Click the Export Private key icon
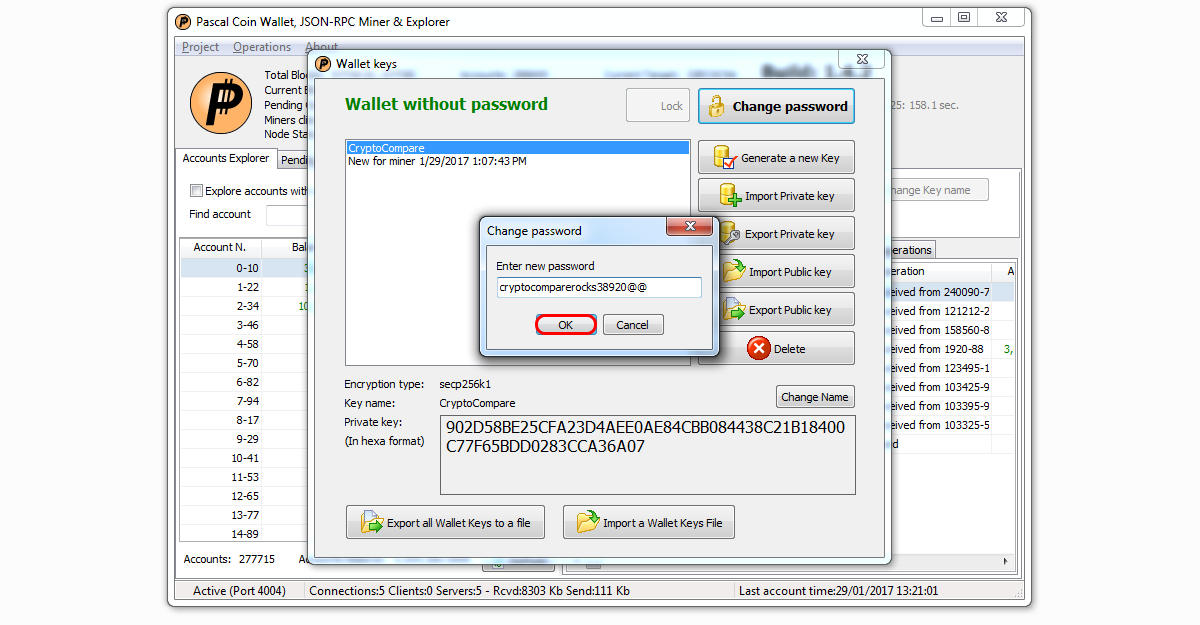 point(728,234)
